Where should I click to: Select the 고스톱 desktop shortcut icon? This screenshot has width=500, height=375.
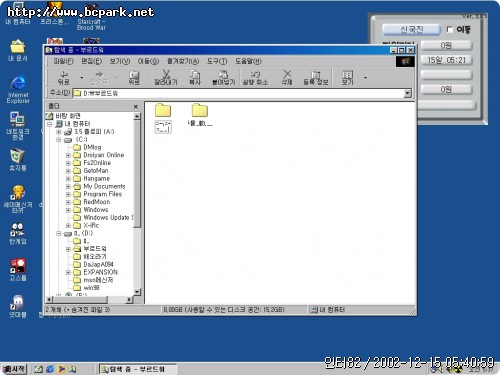click(18, 270)
